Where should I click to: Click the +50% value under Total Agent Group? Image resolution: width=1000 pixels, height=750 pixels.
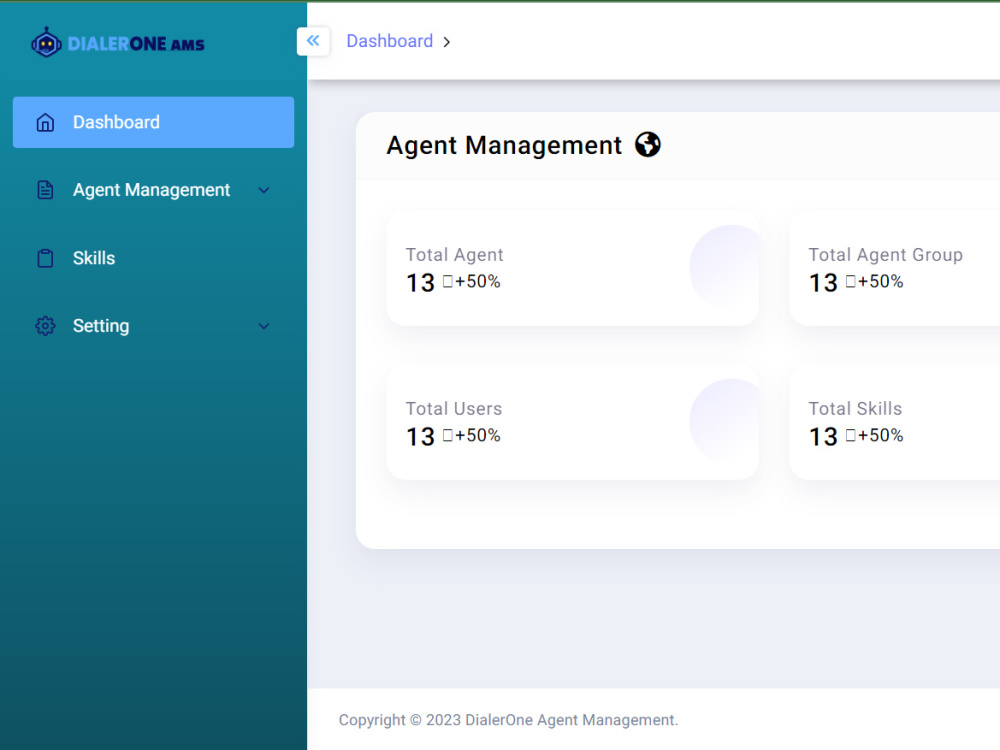(x=881, y=281)
